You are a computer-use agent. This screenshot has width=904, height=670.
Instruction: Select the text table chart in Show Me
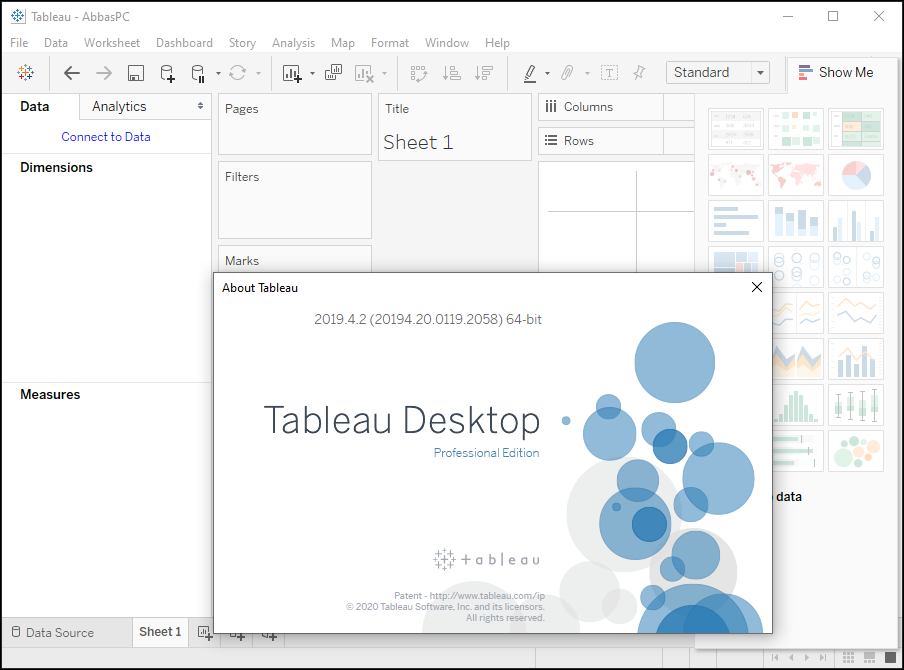(736, 129)
